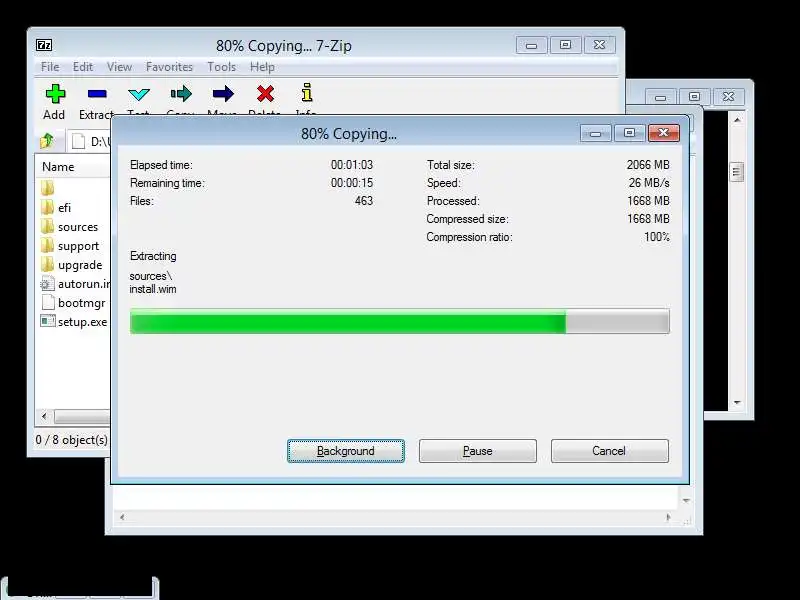Close the main 7-Zip window
Image resolution: width=800 pixels, height=600 pixels.
coord(599,45)
